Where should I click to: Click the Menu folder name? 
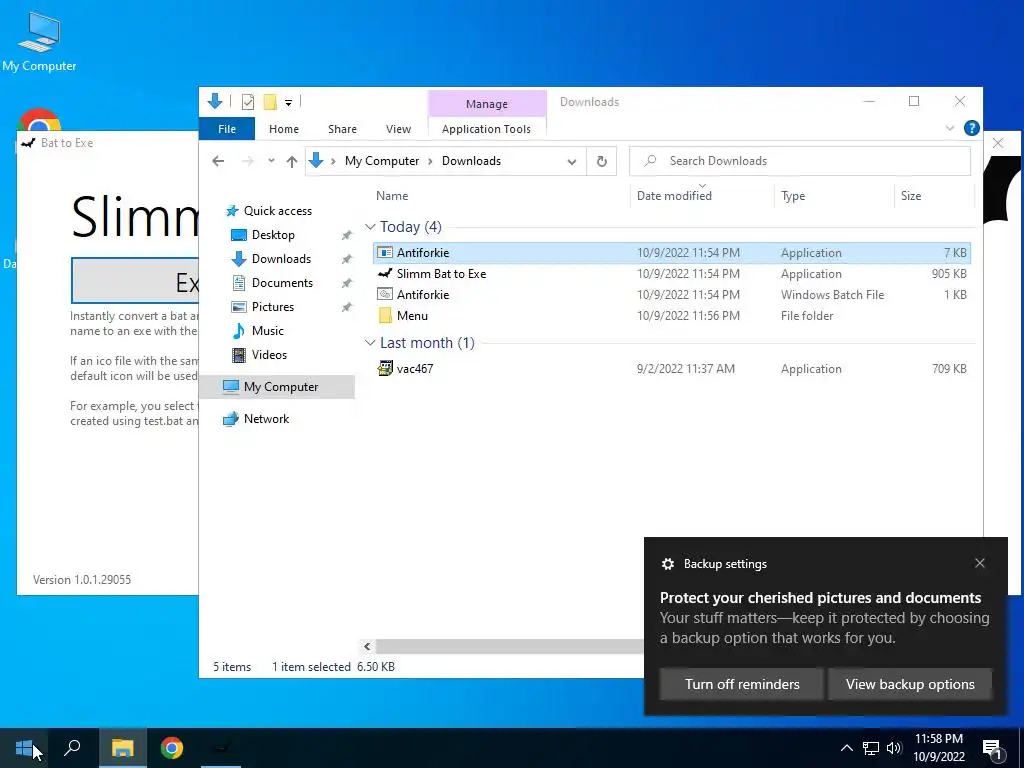pyautogui.click(x=412, y=315)
